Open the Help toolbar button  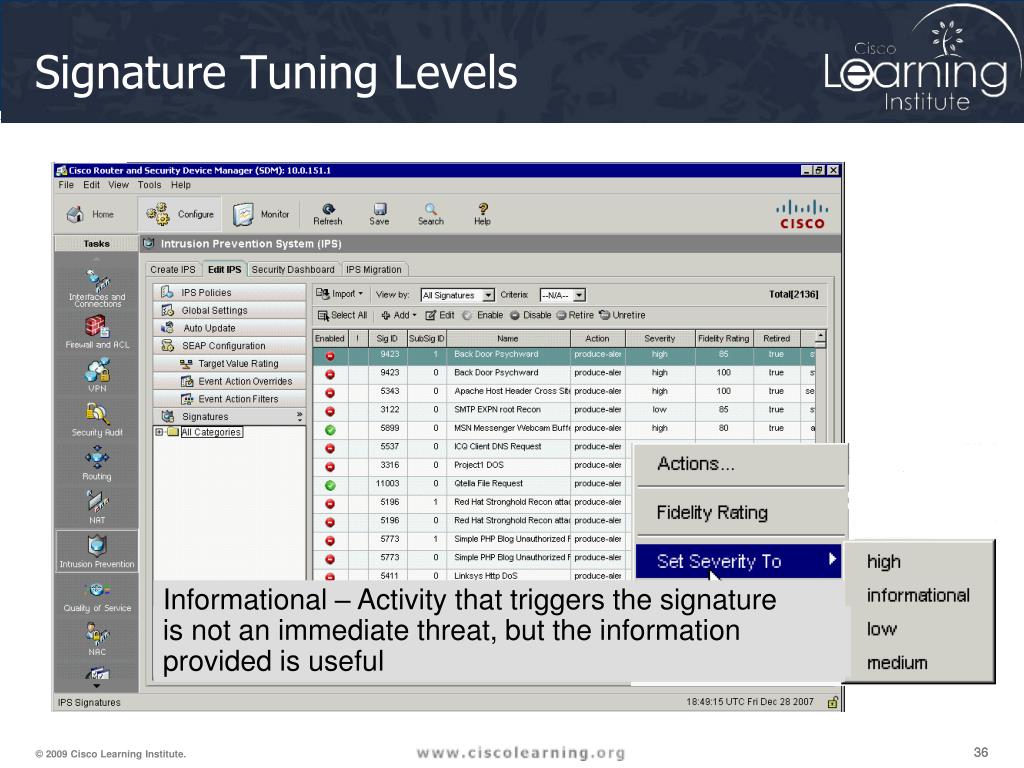483,214
